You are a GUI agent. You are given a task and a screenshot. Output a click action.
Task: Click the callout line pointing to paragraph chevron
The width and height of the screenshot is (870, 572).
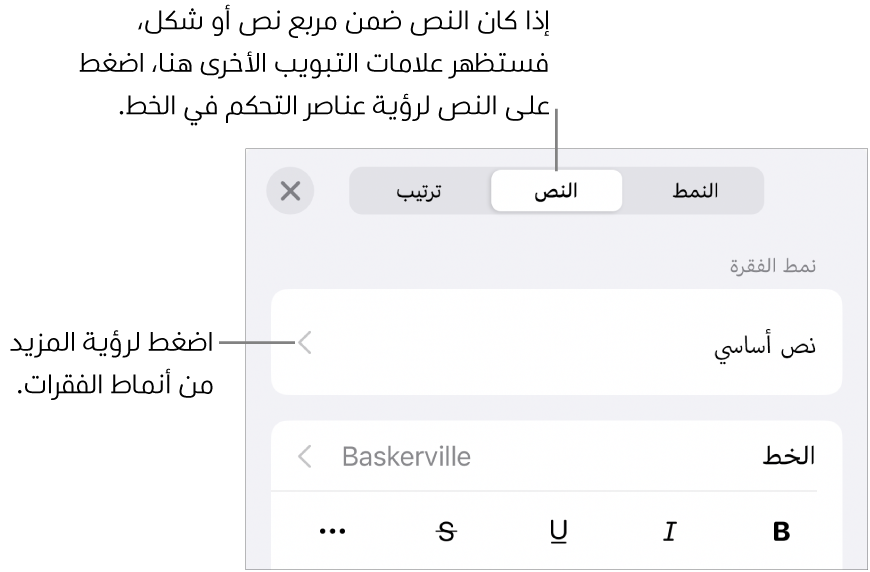point(256,344)
